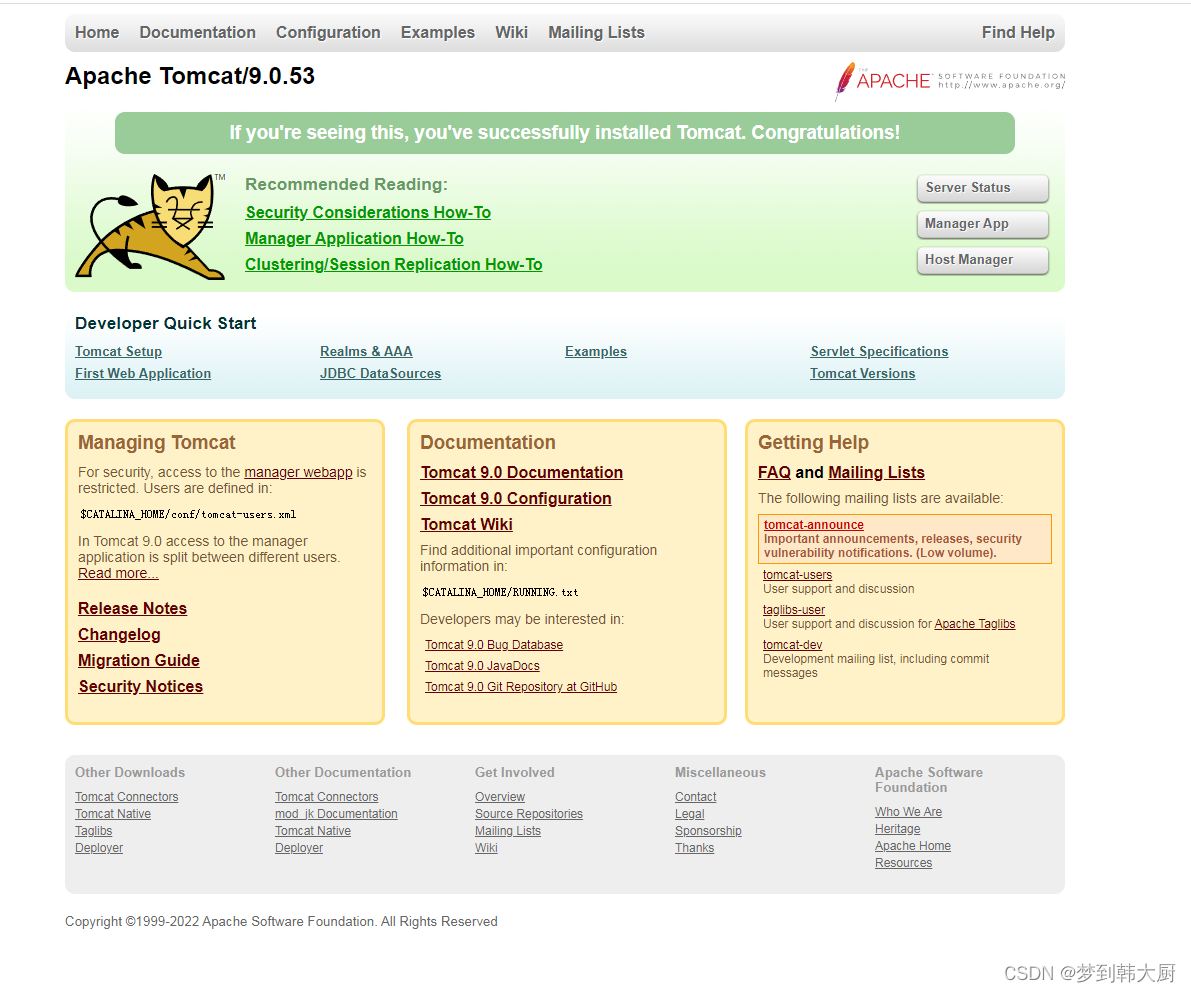Open the Manager App button
Image resolution: width=1191 pixels, height=992 pixels.
(983, 224)
